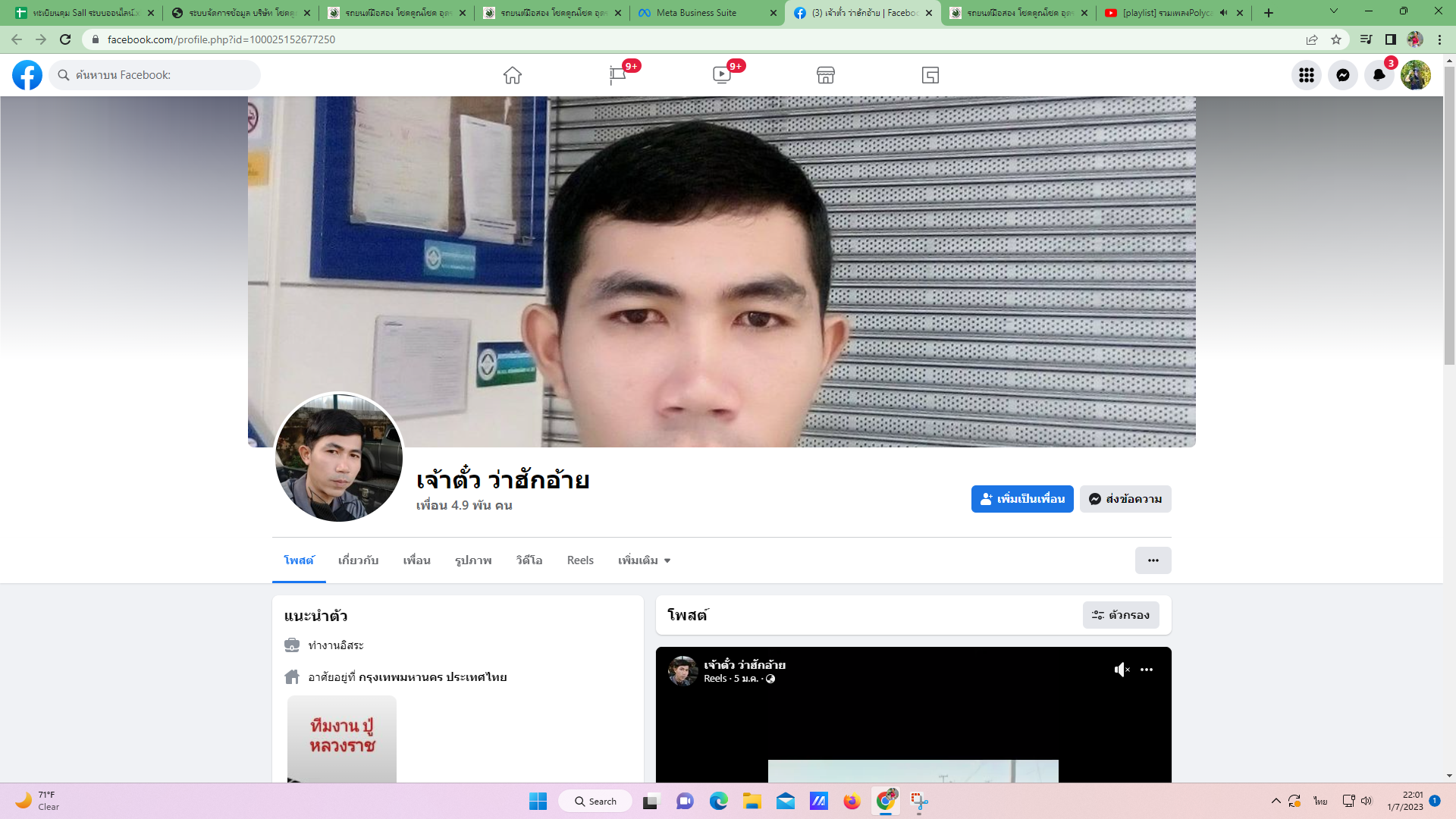Click the Facebook logo
Screen dimensions: 1456x819
point(27,75)
